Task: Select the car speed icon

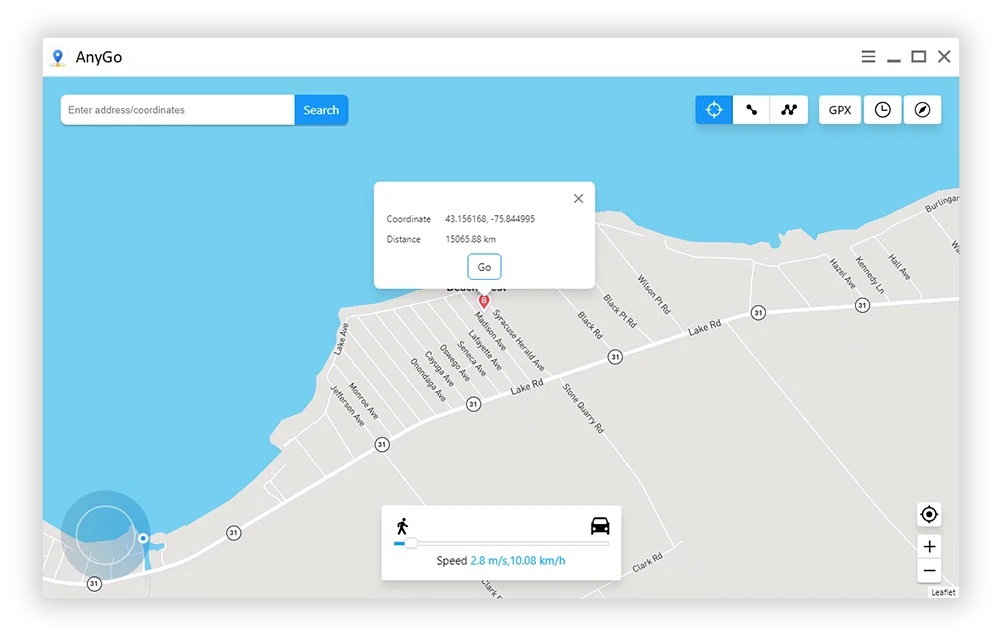Action: (x=599, y=526)
